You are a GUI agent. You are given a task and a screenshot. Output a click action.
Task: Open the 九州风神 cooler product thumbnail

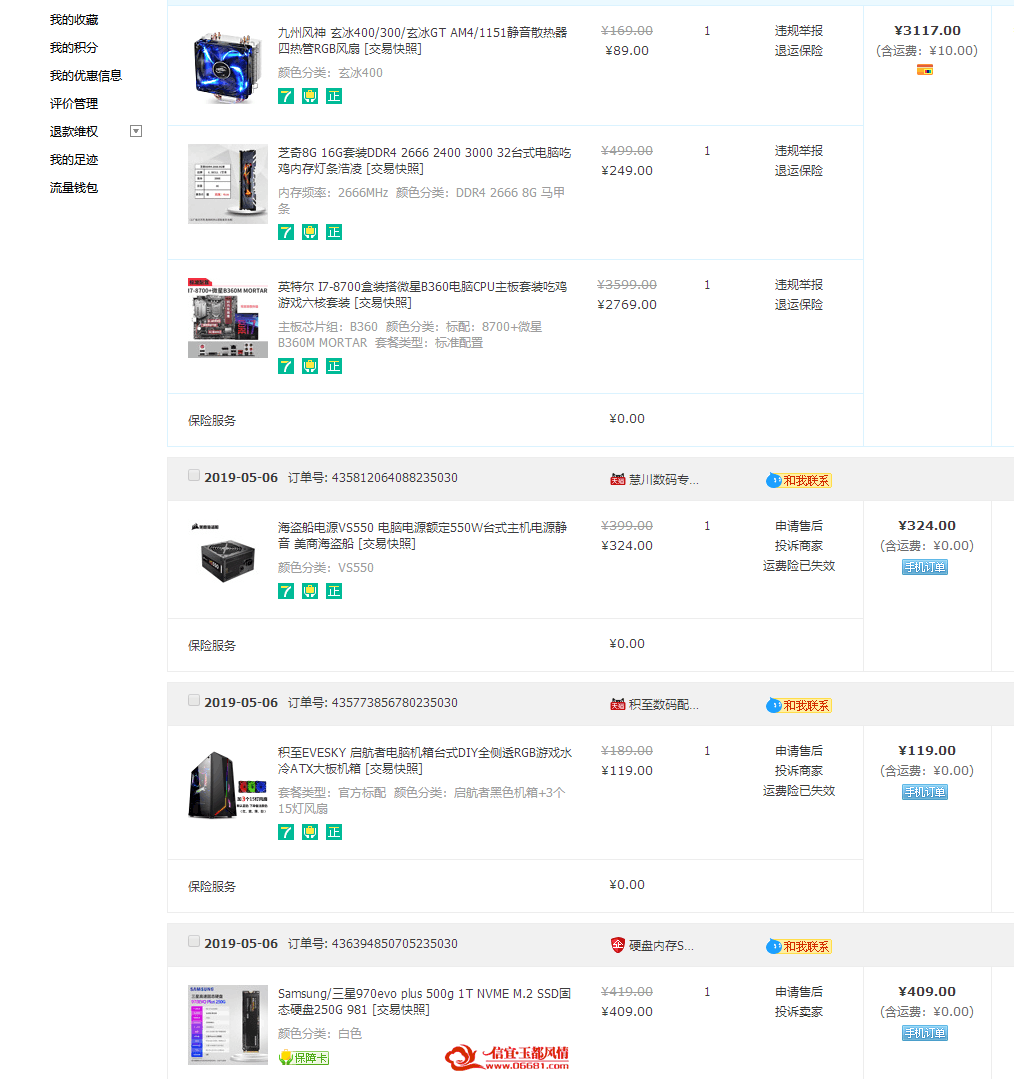point(228,67)
